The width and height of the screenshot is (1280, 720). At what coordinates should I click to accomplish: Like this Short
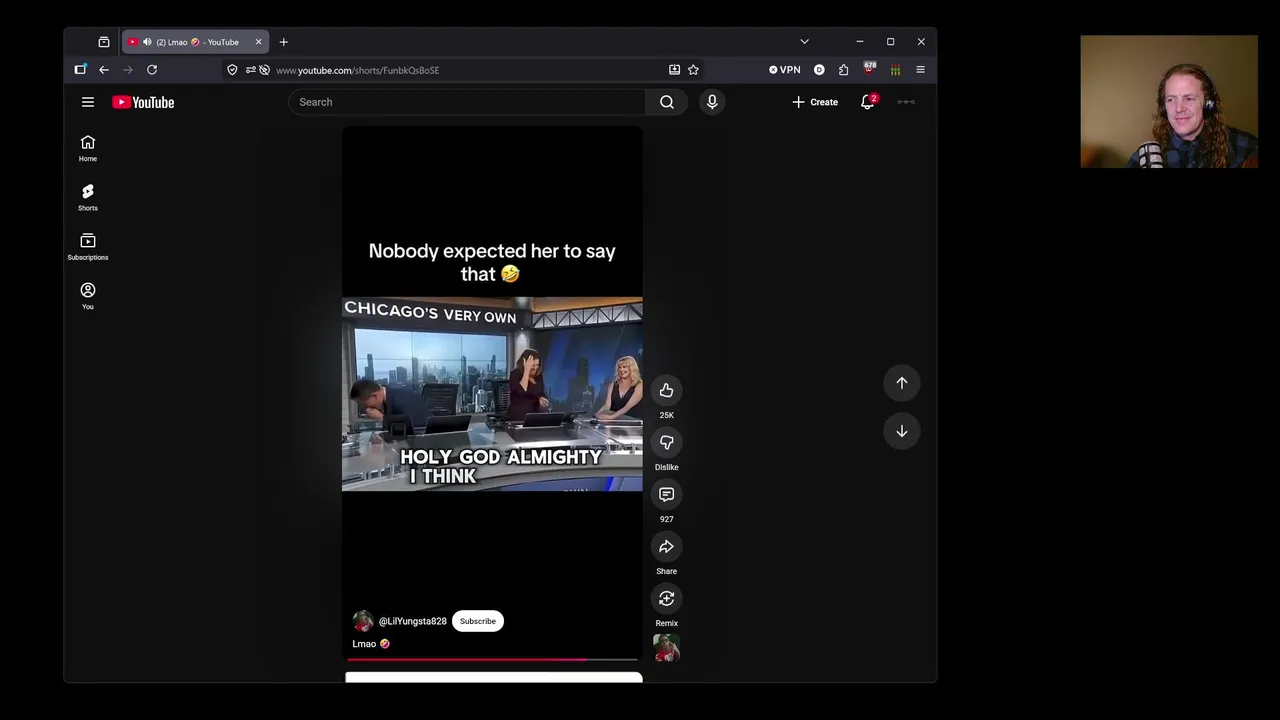667,391
